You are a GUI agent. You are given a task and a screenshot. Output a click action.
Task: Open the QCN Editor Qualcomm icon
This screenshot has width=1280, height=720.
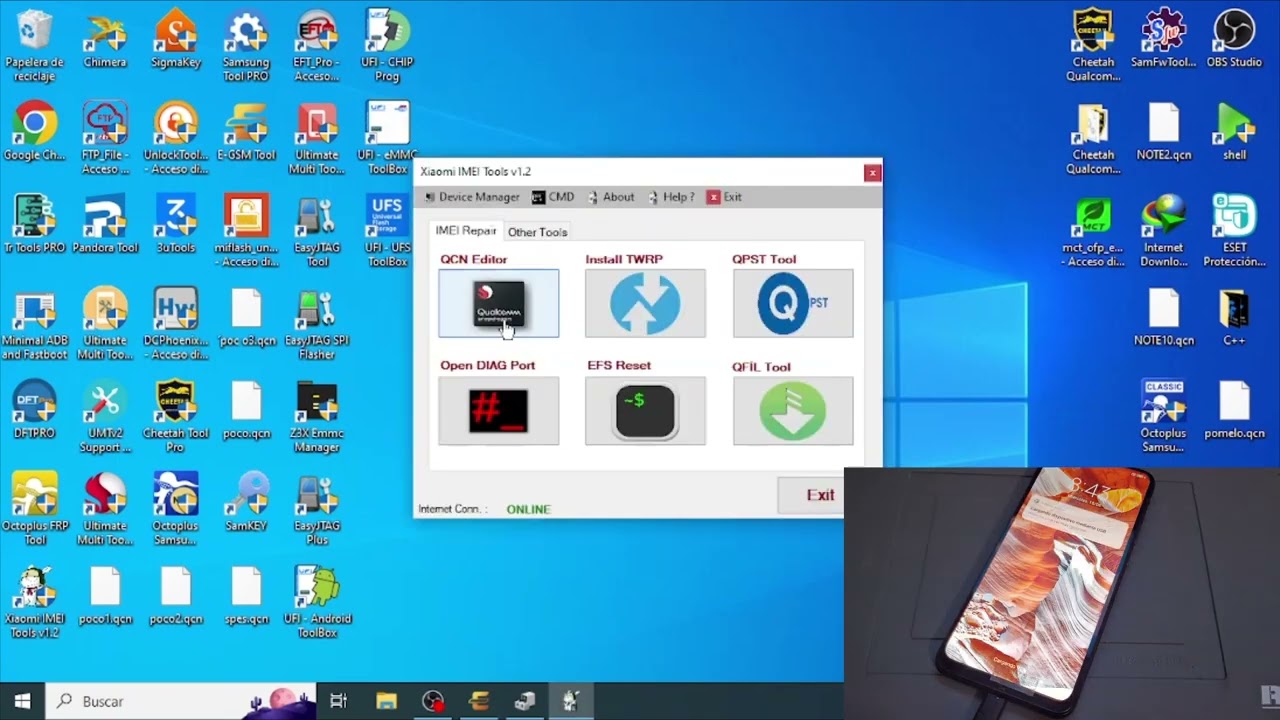pyautogui.click(x=499, y=303)
